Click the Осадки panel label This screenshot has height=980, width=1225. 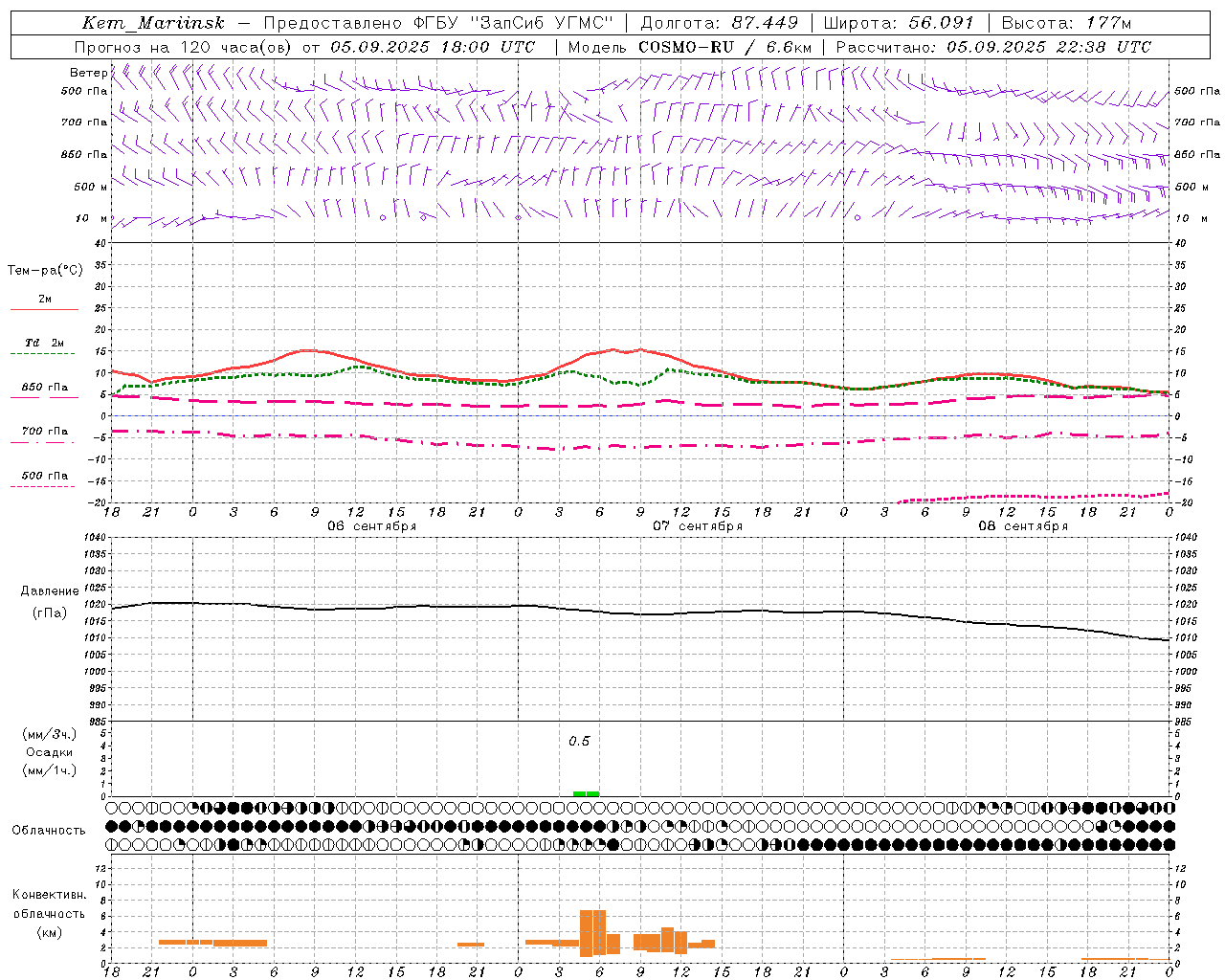click(x=50, y=752)
